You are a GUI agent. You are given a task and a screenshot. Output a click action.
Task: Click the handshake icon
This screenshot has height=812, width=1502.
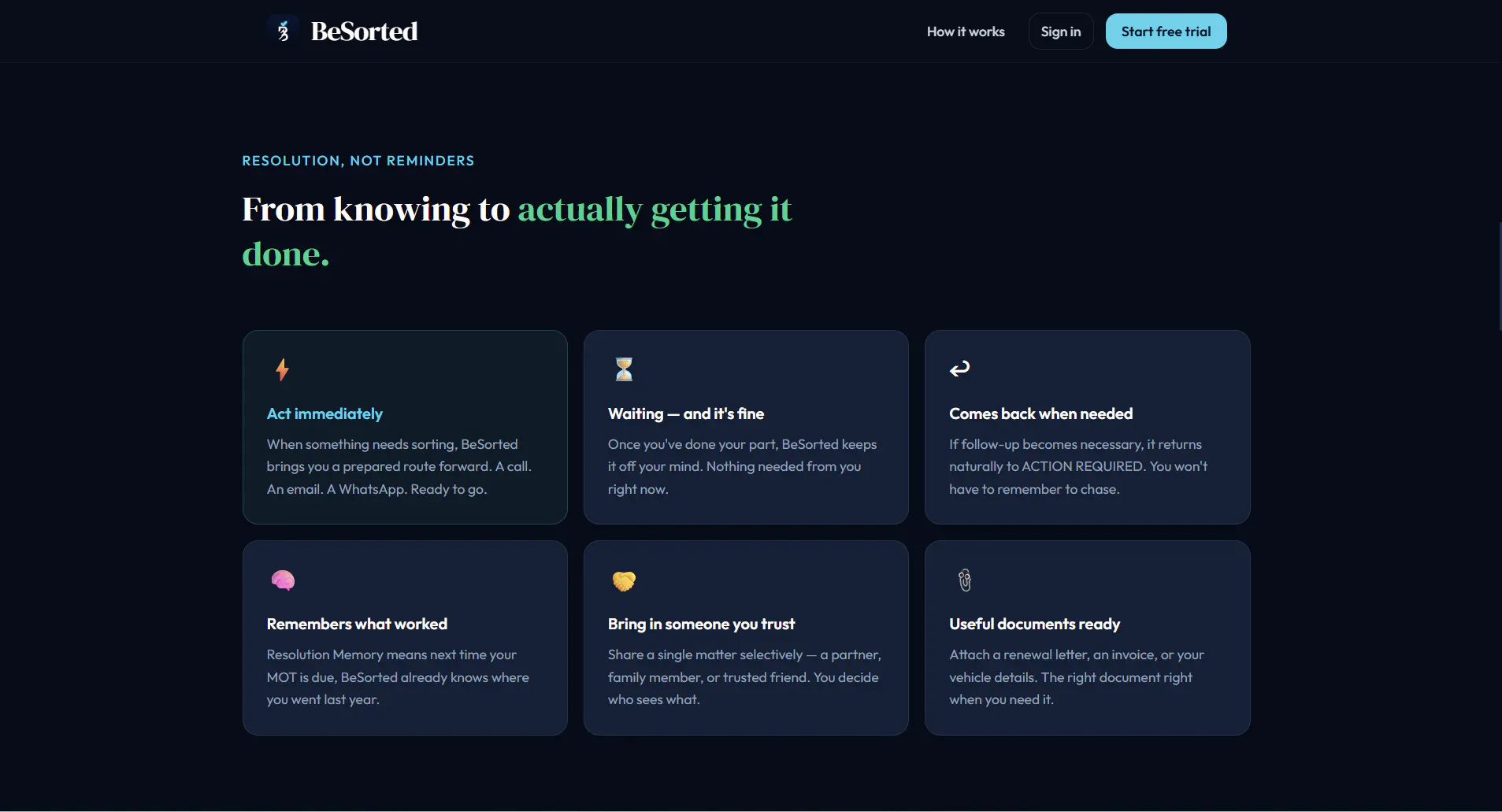(624, 581)
